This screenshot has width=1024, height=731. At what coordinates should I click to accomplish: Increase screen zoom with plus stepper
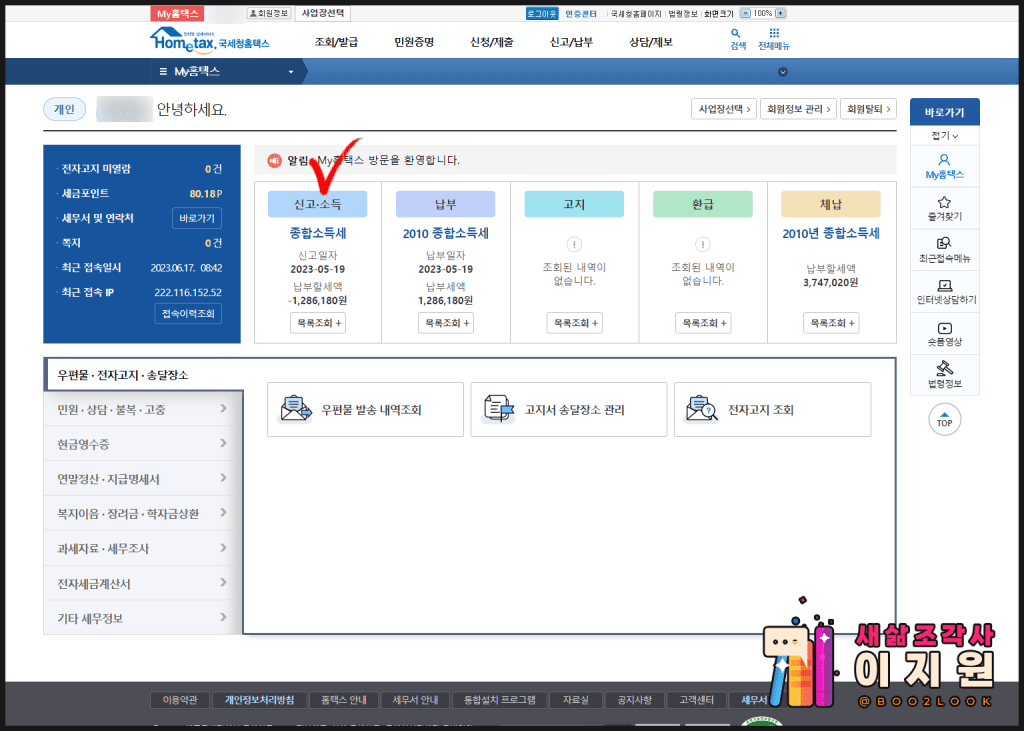tap(781, 14)
